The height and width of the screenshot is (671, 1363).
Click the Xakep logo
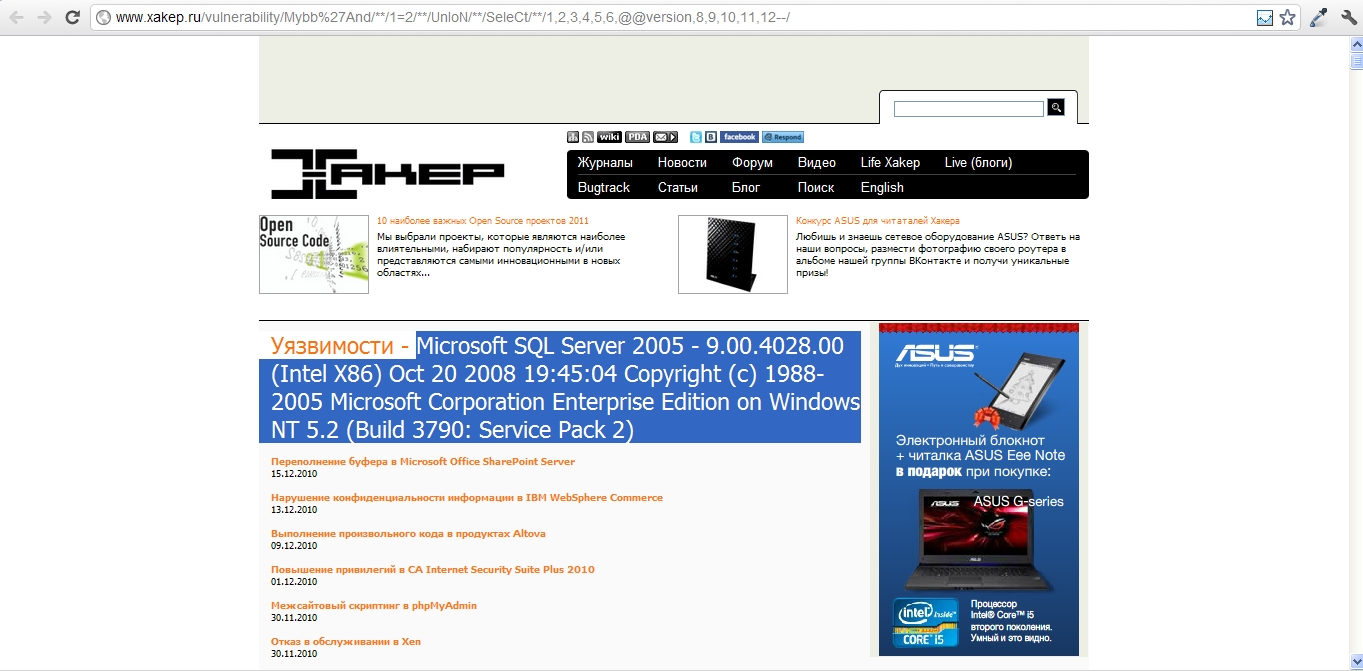(x=387, y=174)
